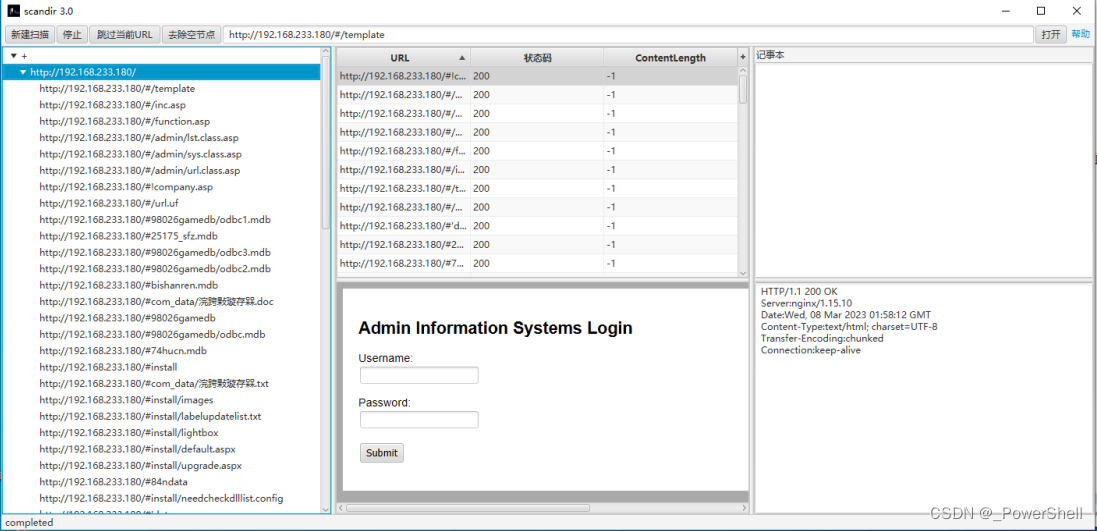Screen dimensions: 1097x531
Task: Click the 去除空节点 button
Action: pyautogui.click(x=192, y=34)
